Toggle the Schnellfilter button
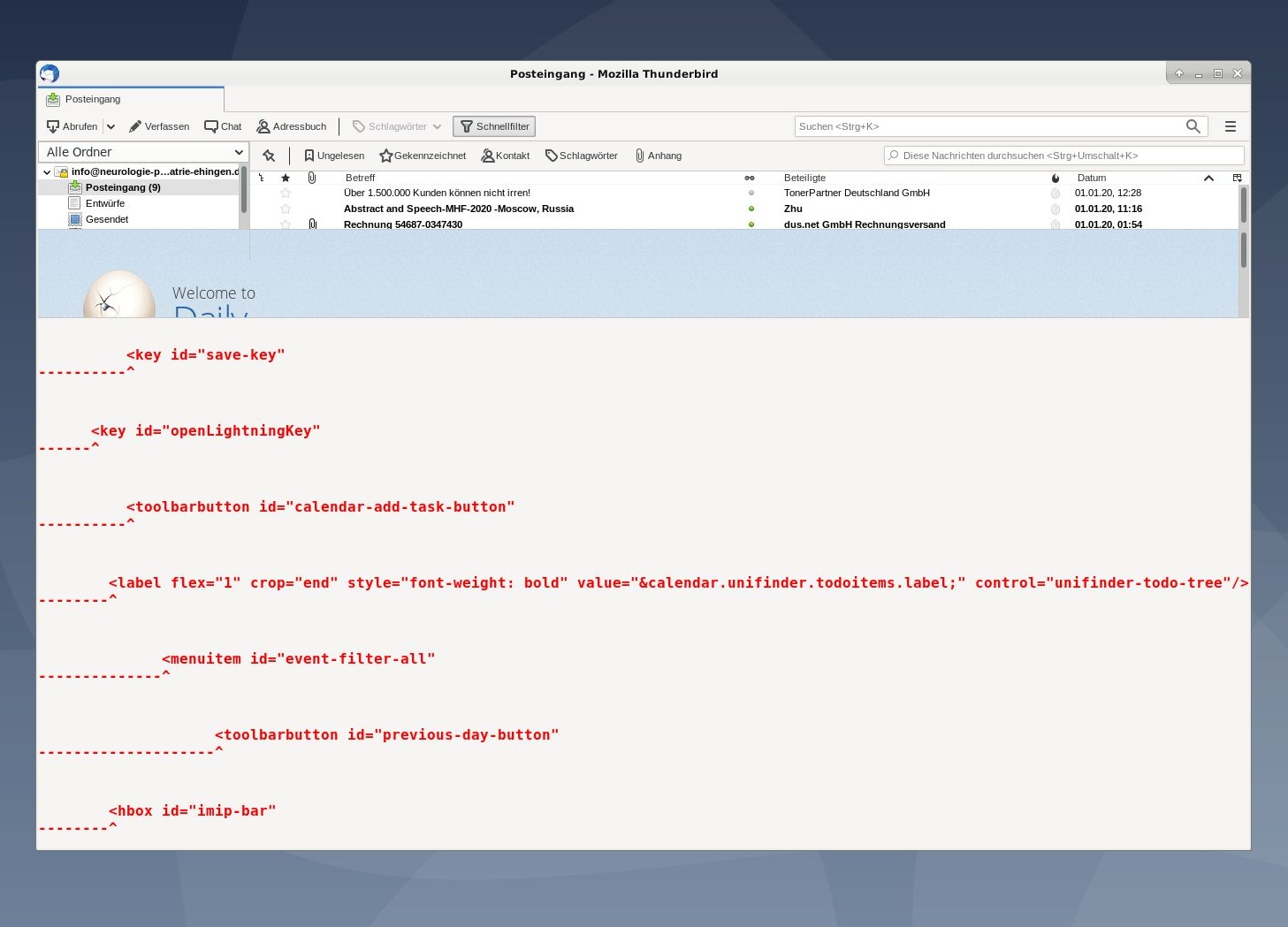The image size is (1288, 927). [494, 126]
